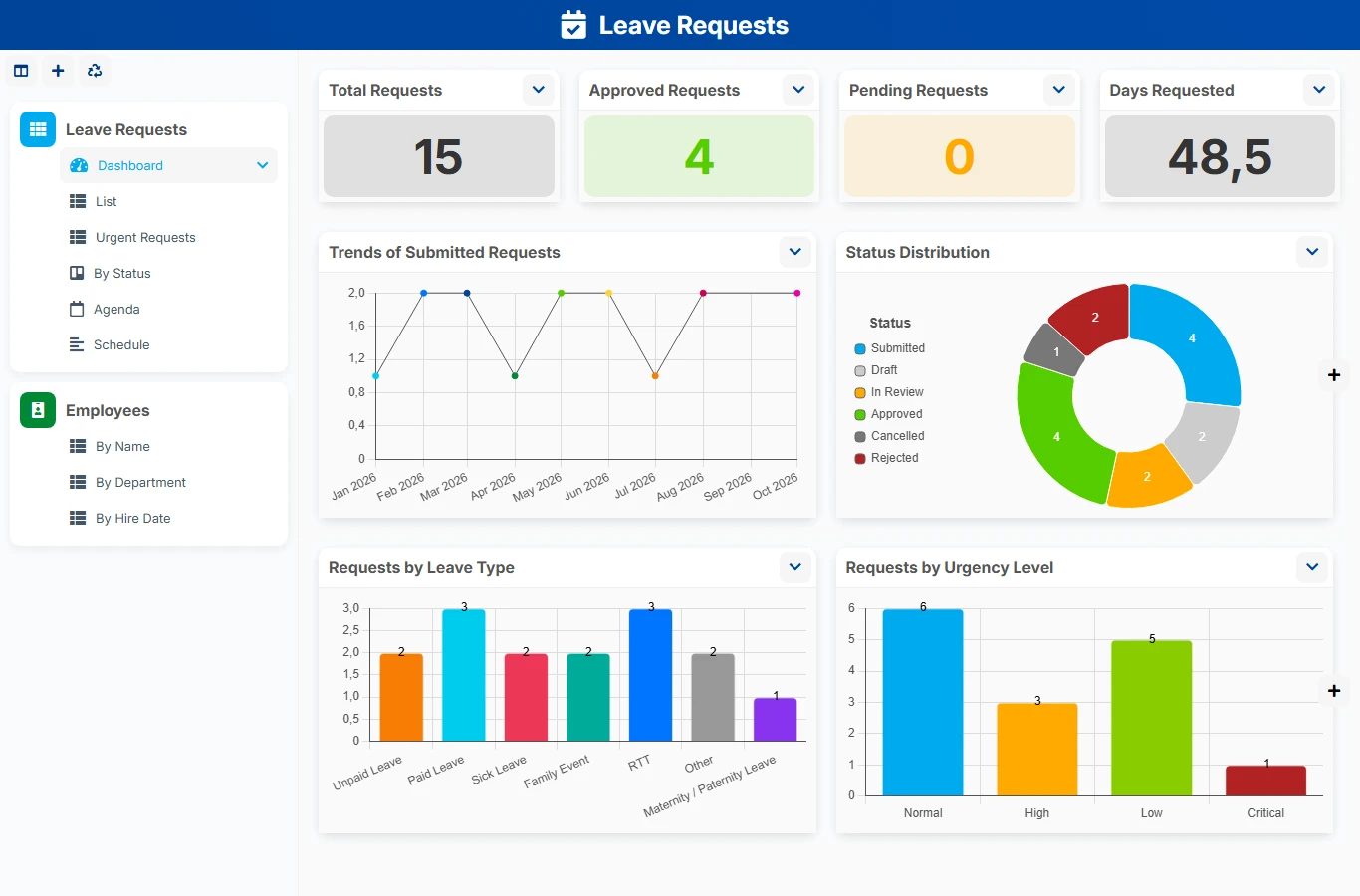Click the Jan 2026 trend data point

[x=375, y=376]
